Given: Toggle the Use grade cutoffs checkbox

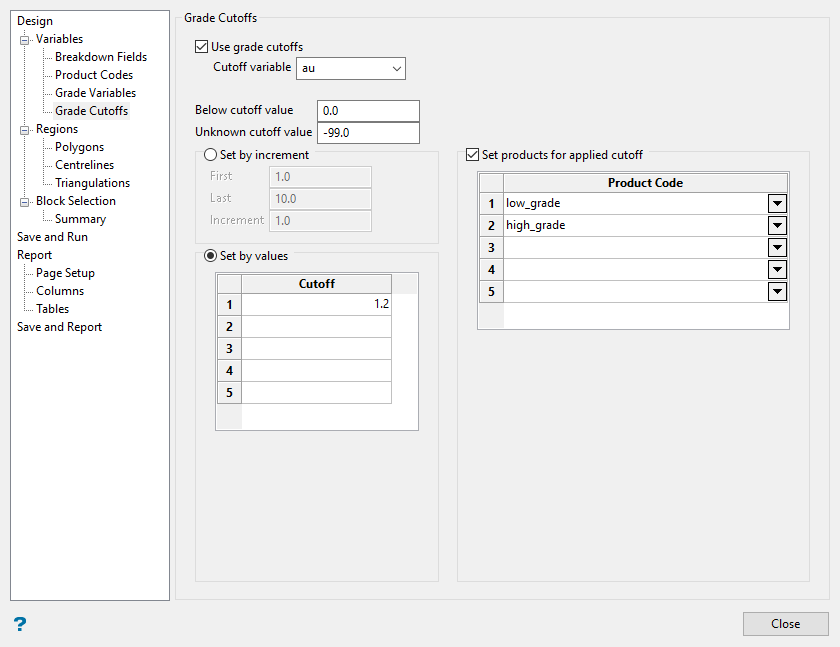Looking at the screenshot, I should click(x=203, y=47).
